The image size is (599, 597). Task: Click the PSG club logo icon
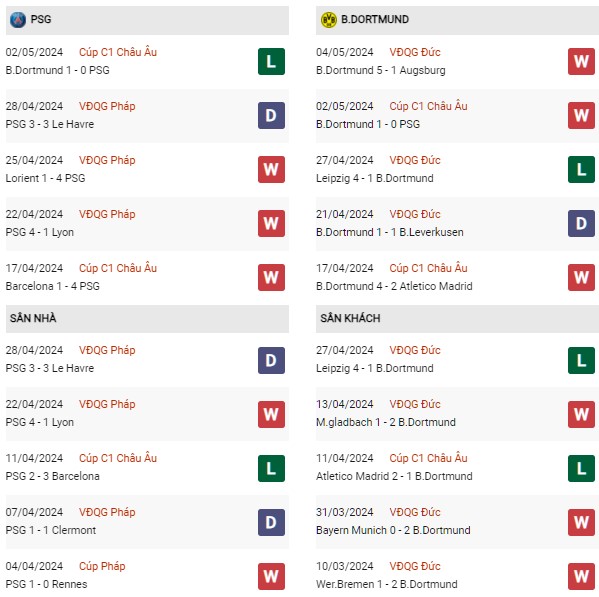[x=18, y=19]
